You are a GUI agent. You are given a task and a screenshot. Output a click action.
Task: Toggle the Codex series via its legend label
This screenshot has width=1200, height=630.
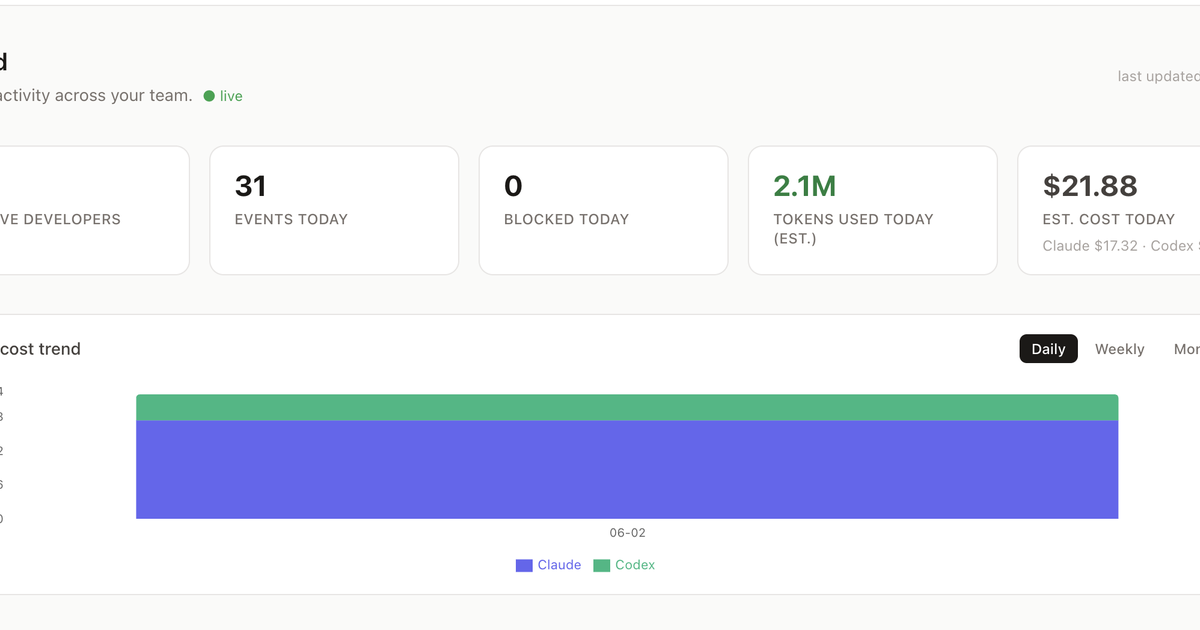pos(635,565)
